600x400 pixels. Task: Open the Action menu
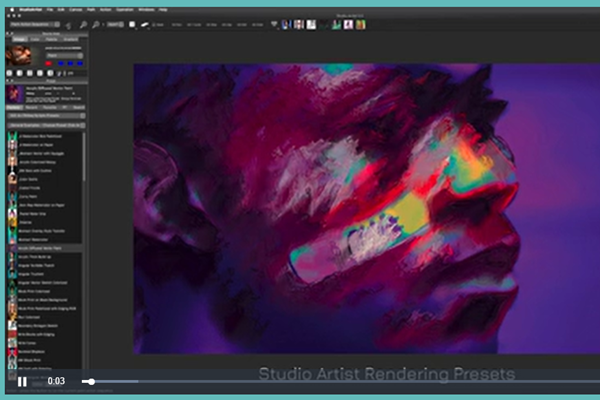(105, 10)
